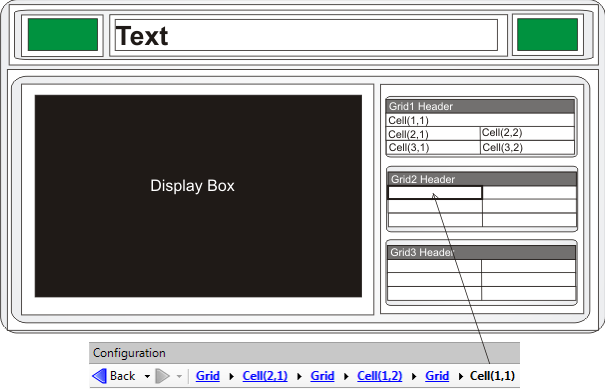Click the left green box in header
605x389 pixels.
point(63,34)
